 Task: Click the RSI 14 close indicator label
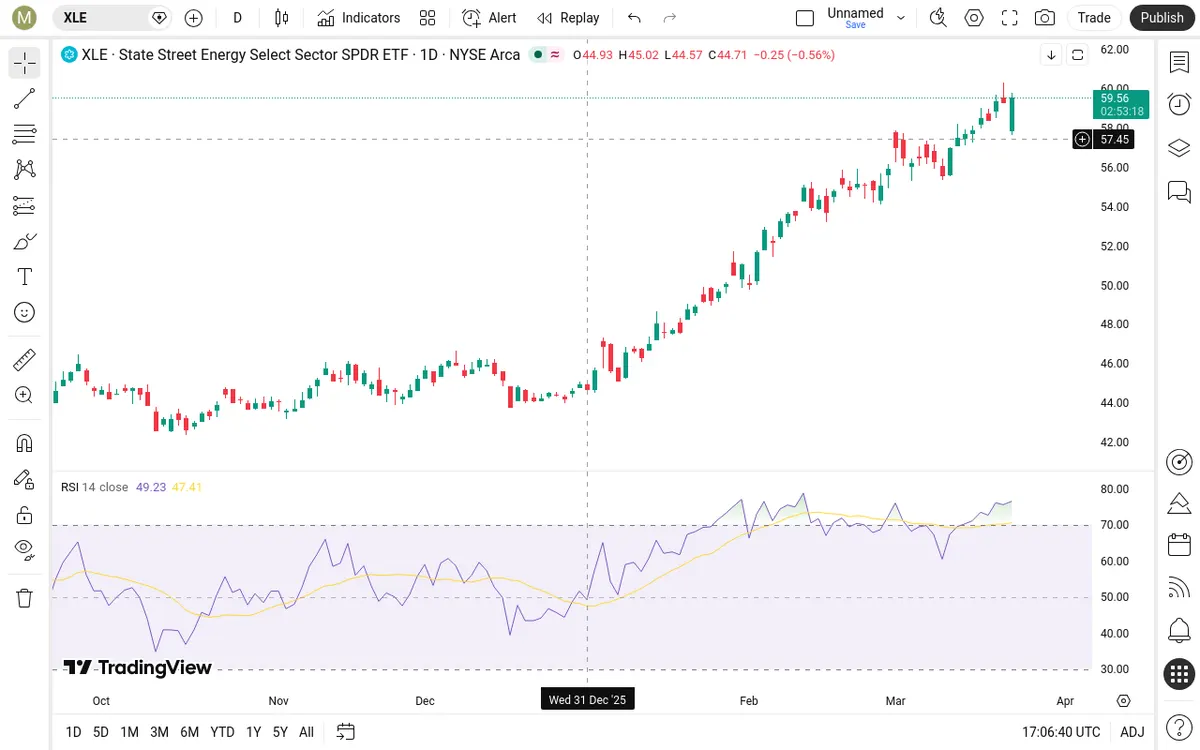pyautogui.click(x=95, y=487)
